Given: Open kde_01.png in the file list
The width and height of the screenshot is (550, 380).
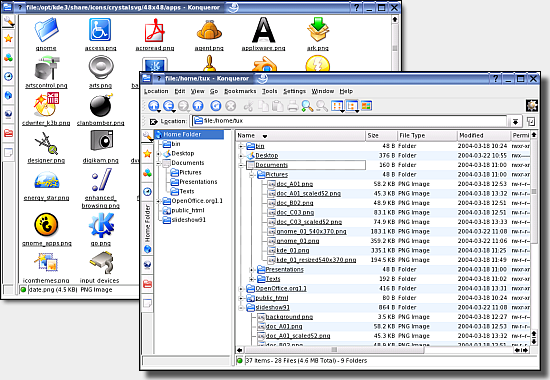Looking at the screenshot, I should click(x=293, y=251).
